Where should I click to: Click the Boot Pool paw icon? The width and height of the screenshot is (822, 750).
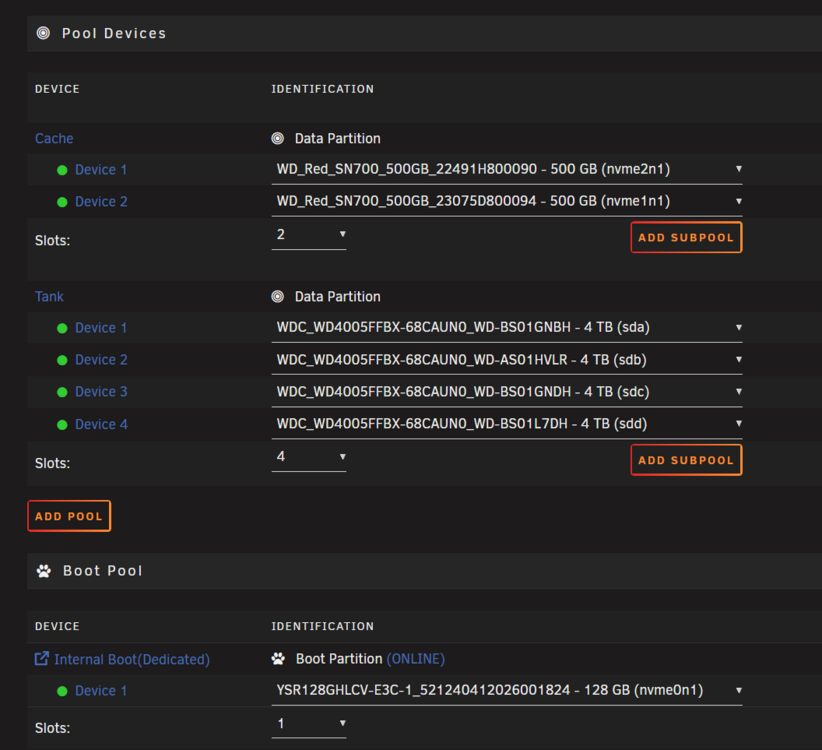point(44,571)
